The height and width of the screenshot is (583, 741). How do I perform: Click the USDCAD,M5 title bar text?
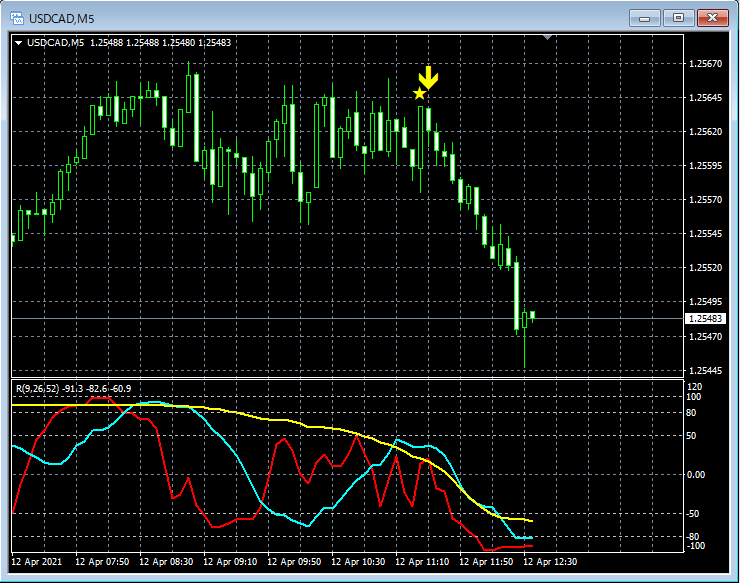[61, 18]
